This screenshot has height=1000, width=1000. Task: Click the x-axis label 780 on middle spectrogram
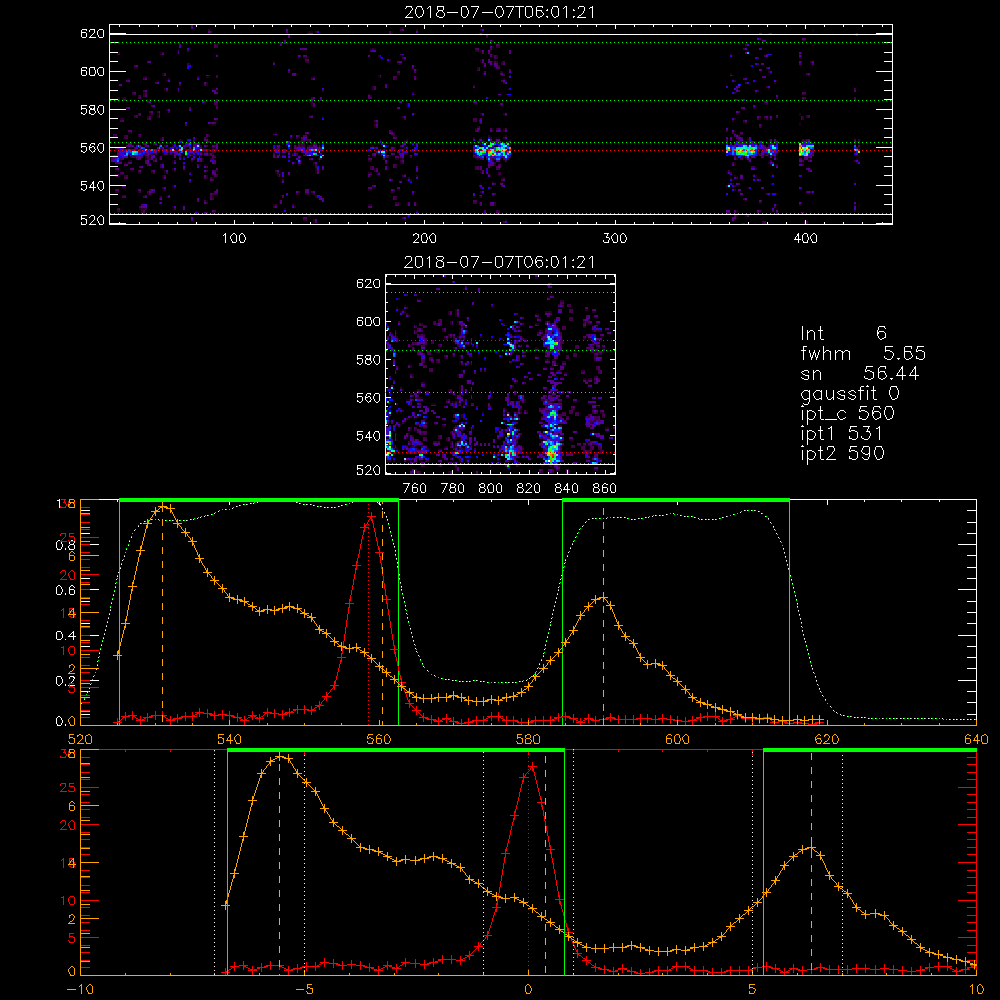[x=453, y=489]
